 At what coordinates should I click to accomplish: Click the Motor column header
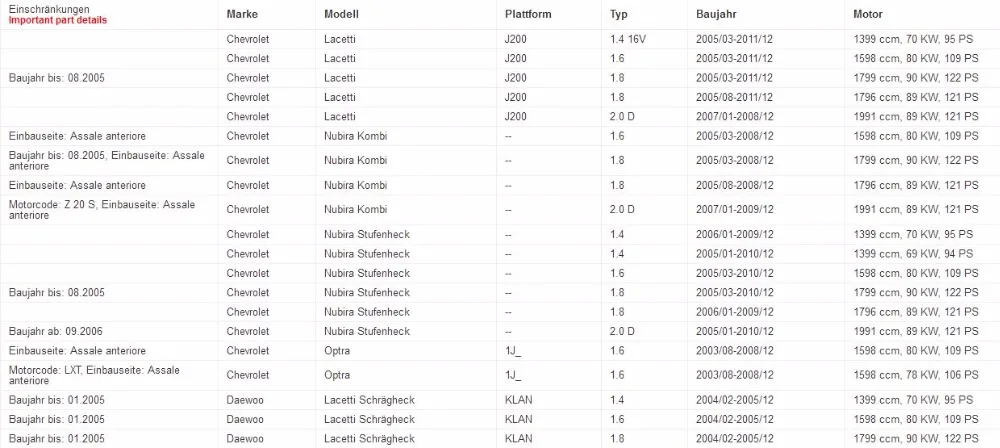[x=868, y=14]
